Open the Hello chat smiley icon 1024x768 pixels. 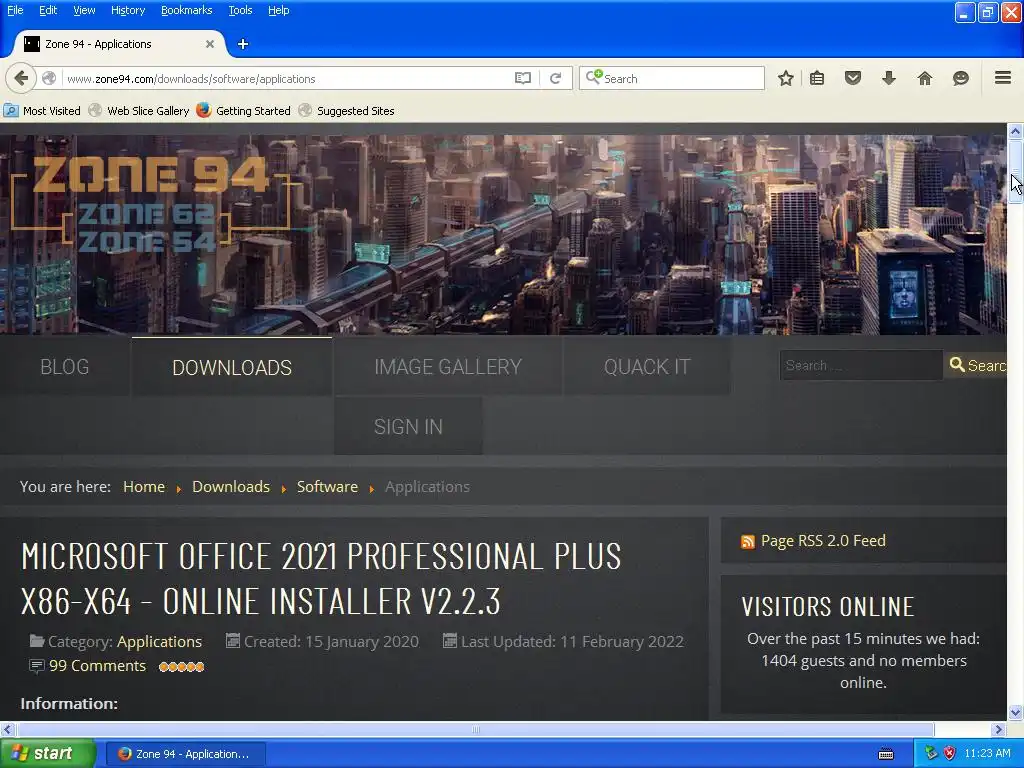pyautogui.click(x=961, y=78)
